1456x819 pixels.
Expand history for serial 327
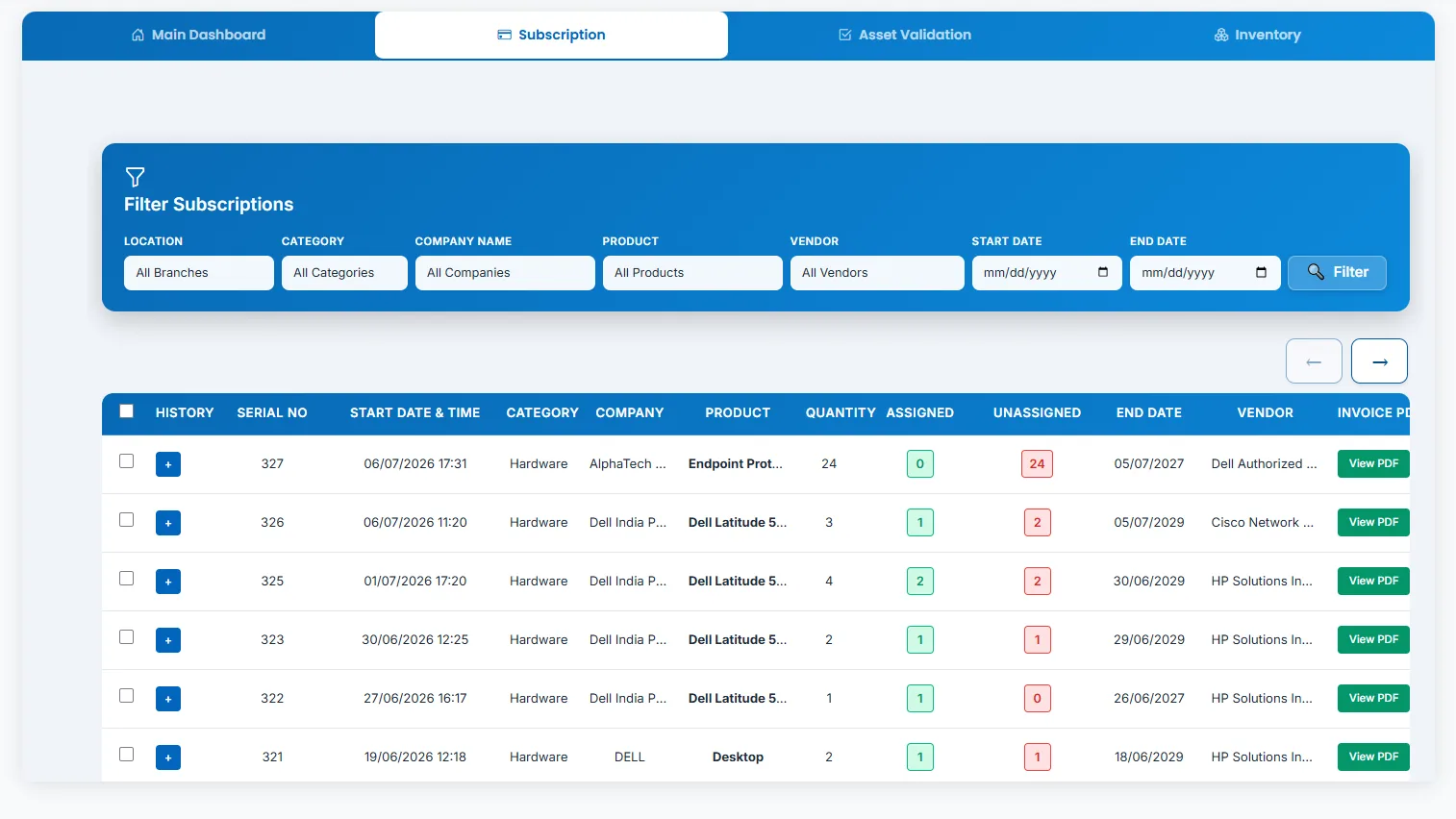pyautogui.click(x=168, y=464)
